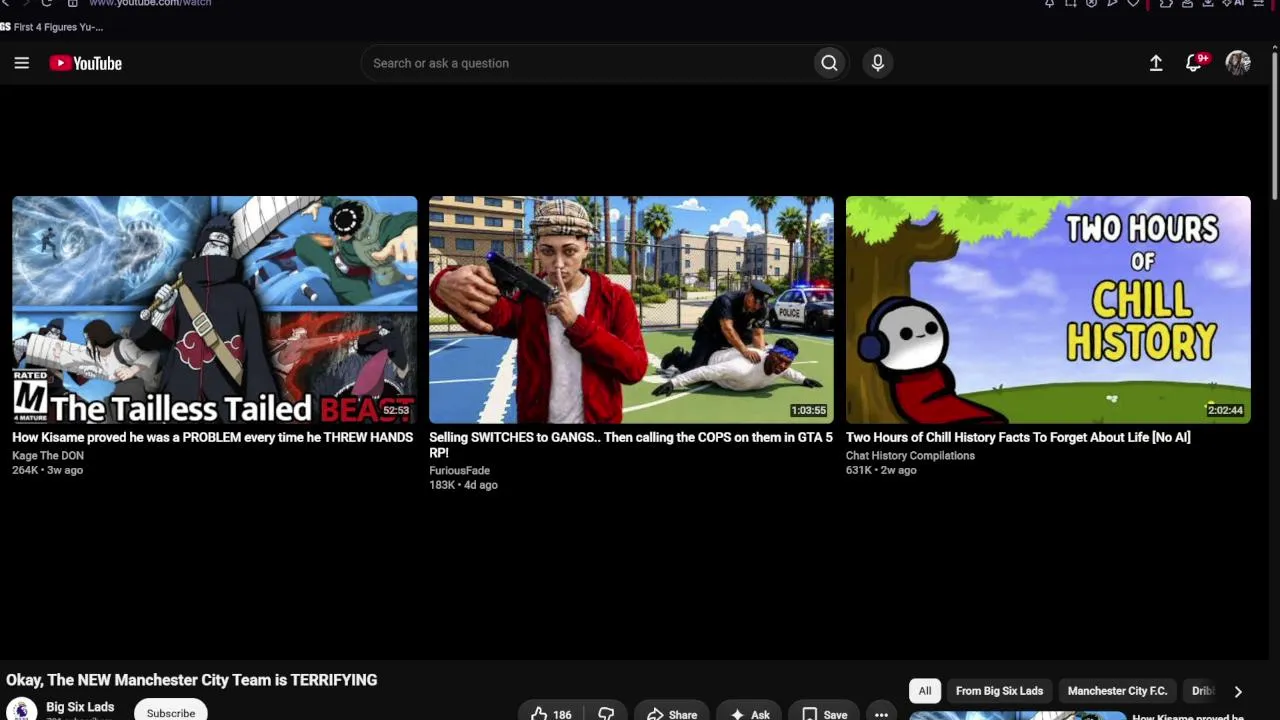The image size is (1280, 720).
Task: Open title "Two Hours of Chill History Facts"
Action: [x=1018, y=437]
